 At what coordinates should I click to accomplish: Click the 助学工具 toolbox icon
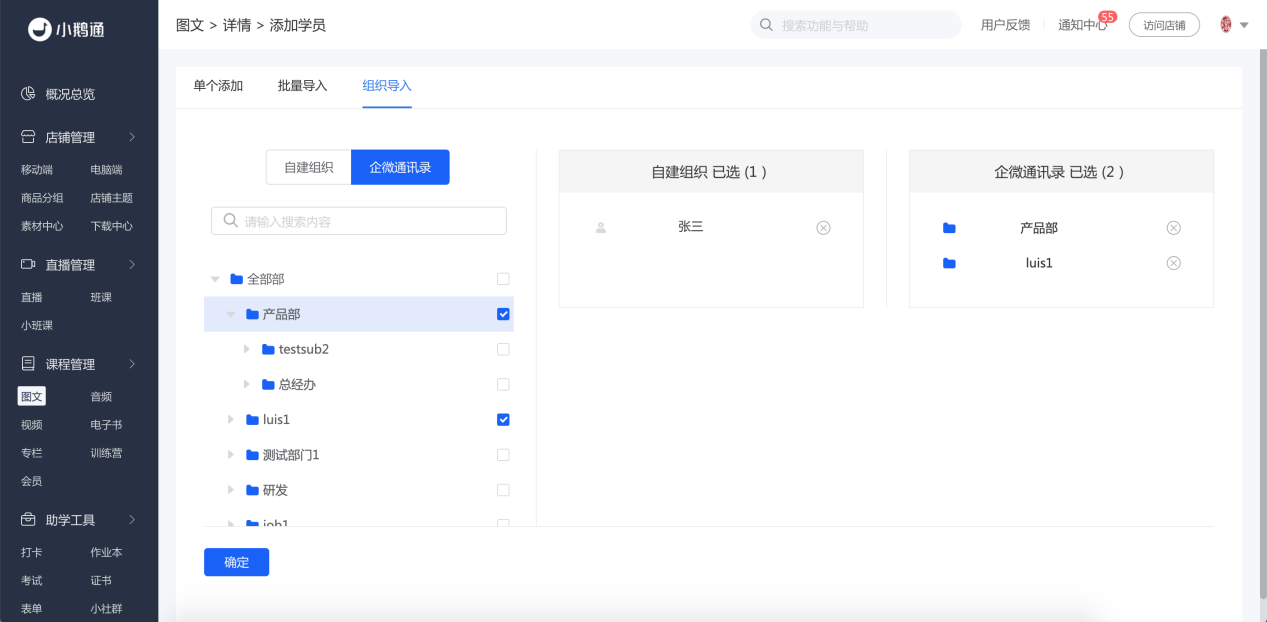point(29,520)
